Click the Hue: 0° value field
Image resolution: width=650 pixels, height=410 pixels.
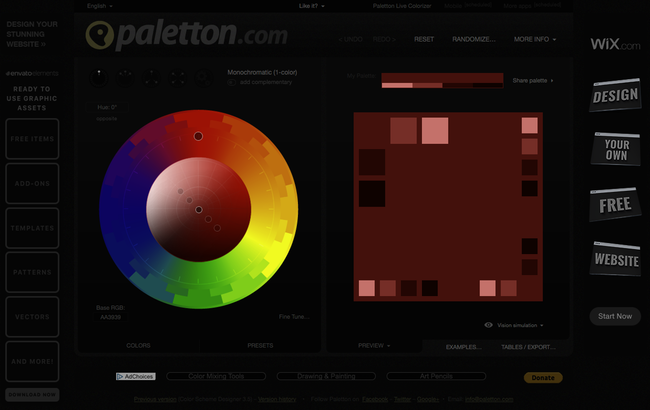(107, 107)
